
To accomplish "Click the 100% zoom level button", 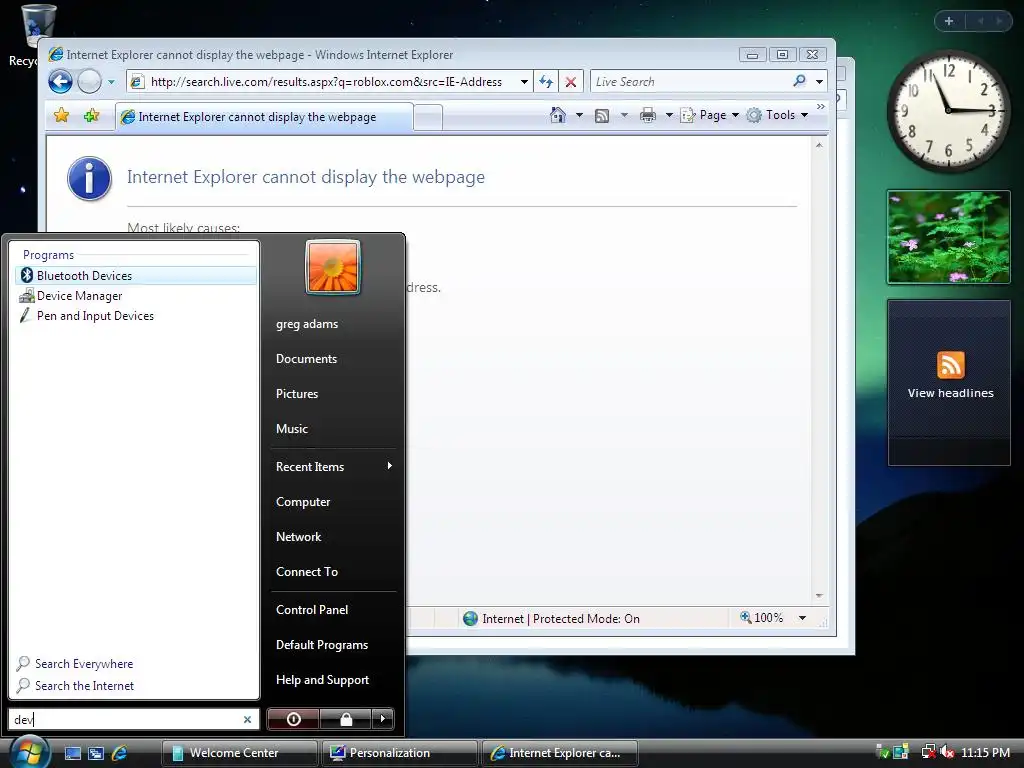I will pyautogui.click(x=761, y=618).
